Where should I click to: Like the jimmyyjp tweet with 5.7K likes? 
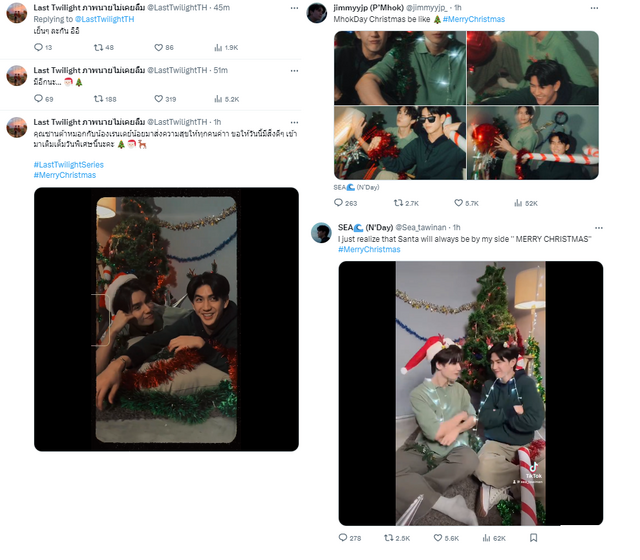pos(458,202)
